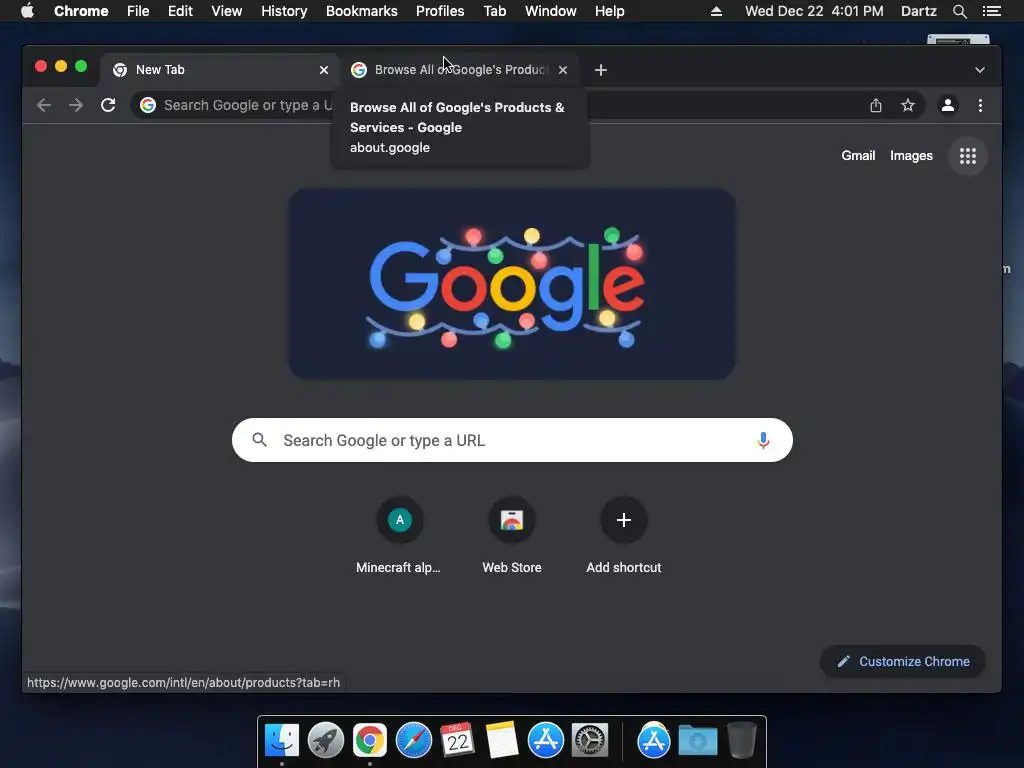1024x768 pixels.
Task: Open the Google apps grid
Action: [x=968, y=155]
